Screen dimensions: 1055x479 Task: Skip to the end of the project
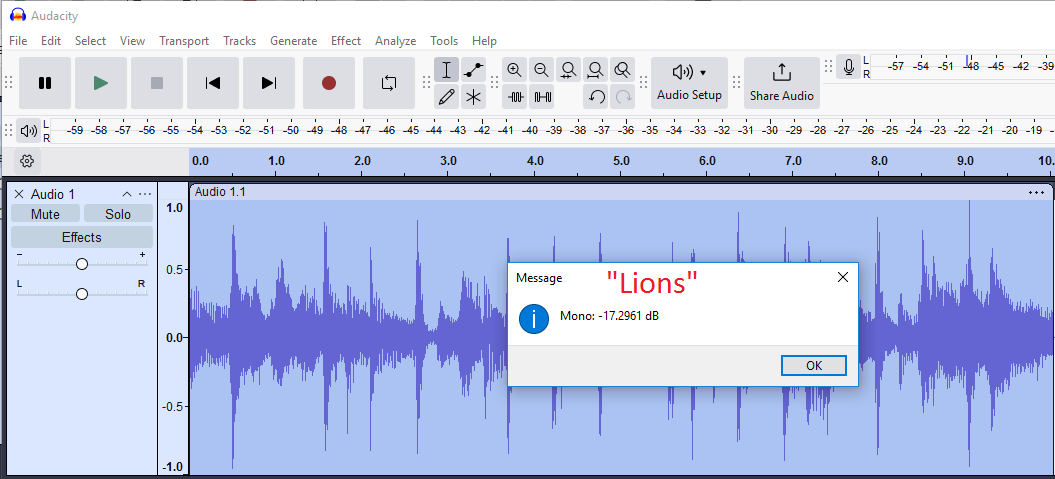tap(268, 83)
